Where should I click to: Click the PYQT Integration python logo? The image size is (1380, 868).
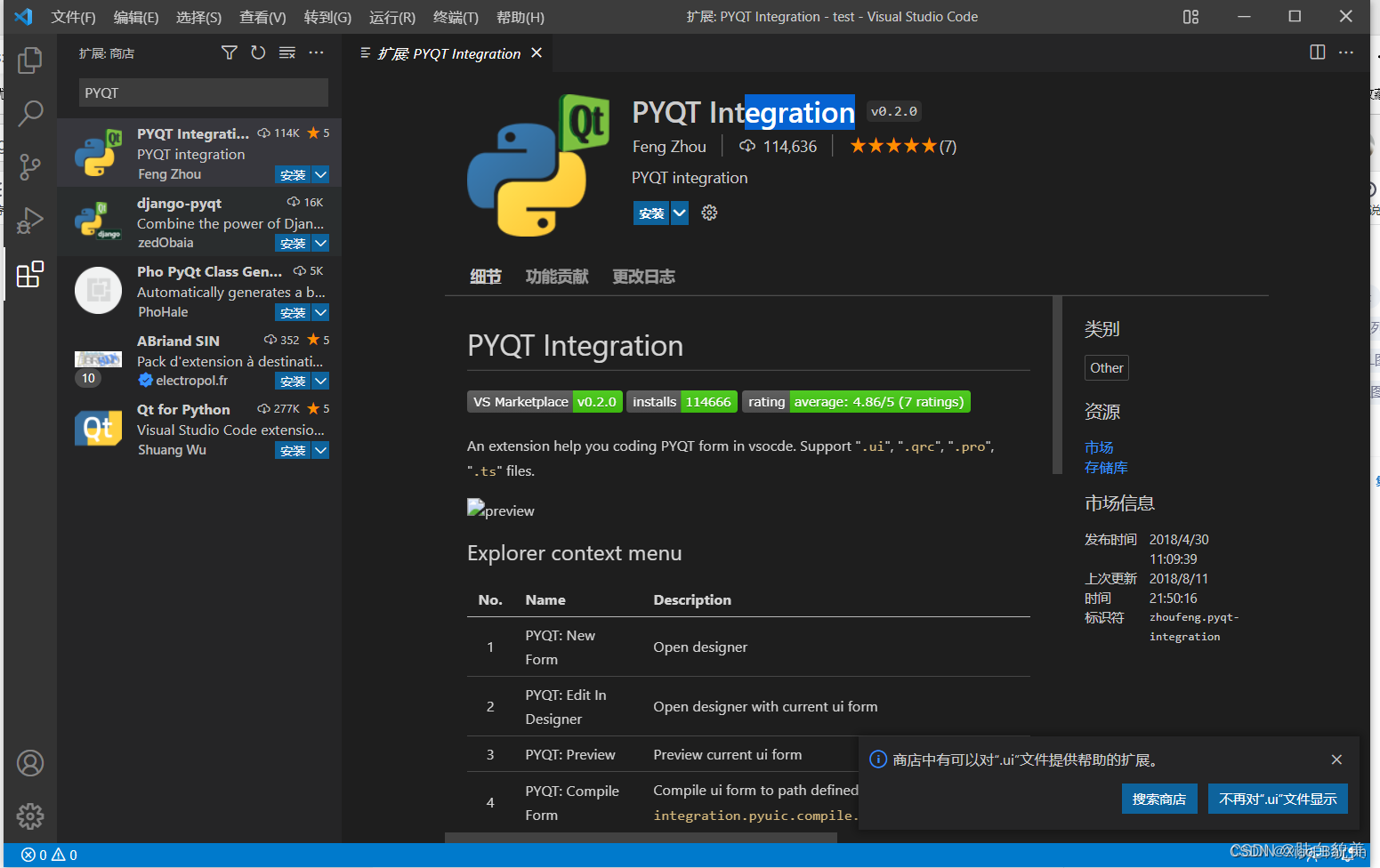tap(538, 165)
